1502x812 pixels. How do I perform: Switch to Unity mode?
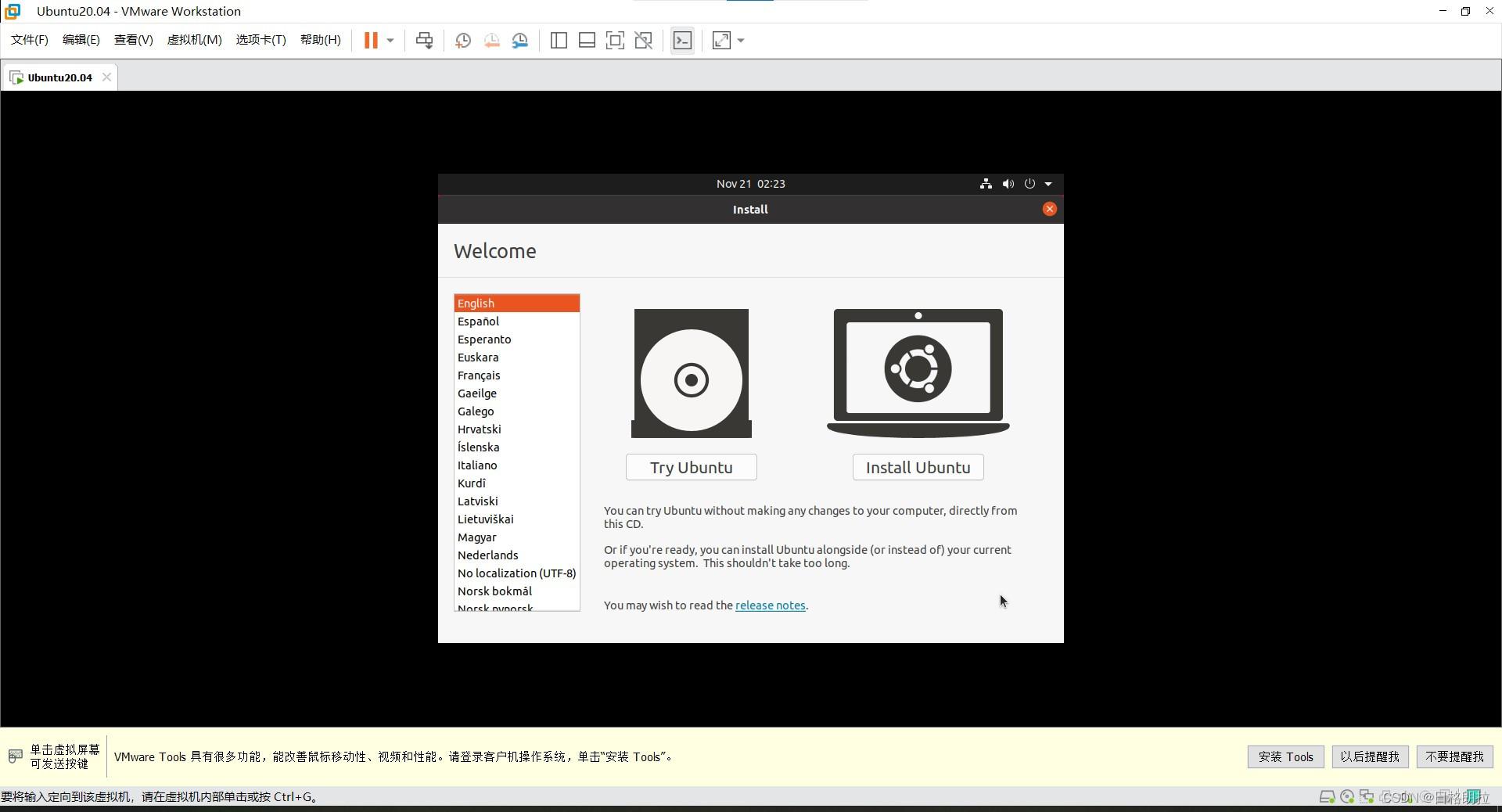pos(644,41)
